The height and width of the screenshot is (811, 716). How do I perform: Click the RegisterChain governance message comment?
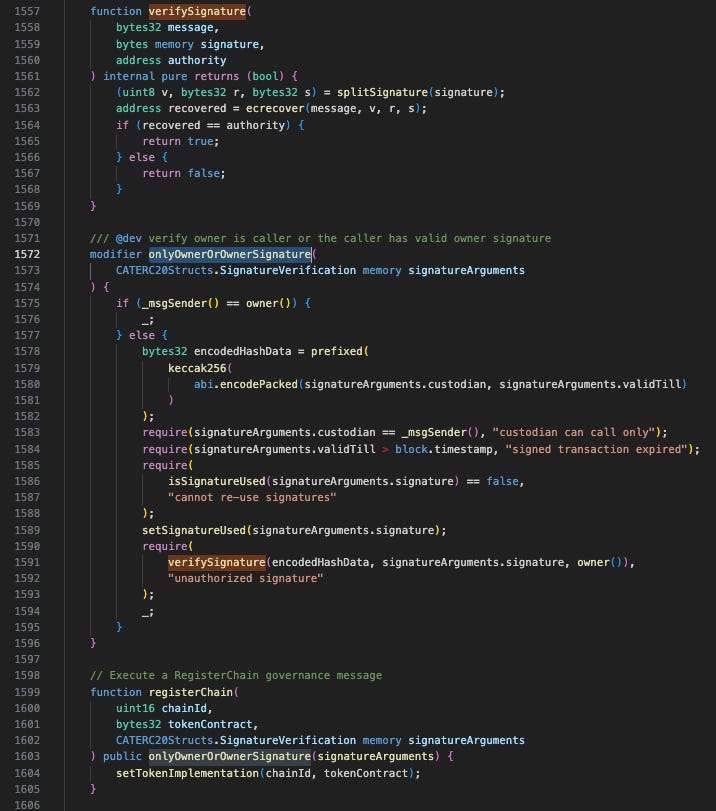pos(236,675)
